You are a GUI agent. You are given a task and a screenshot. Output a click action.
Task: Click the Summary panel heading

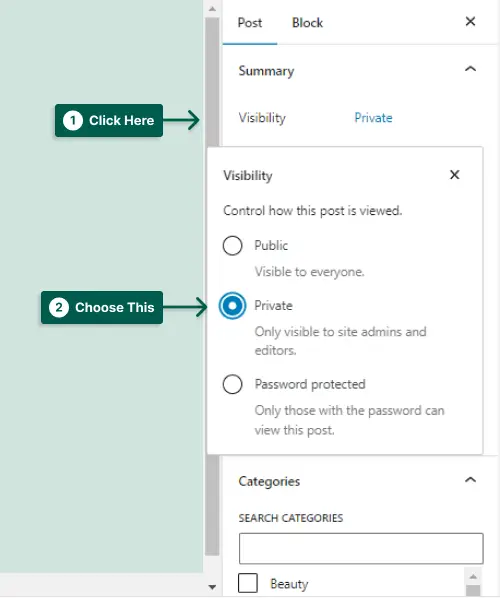(x=266, y=71)
